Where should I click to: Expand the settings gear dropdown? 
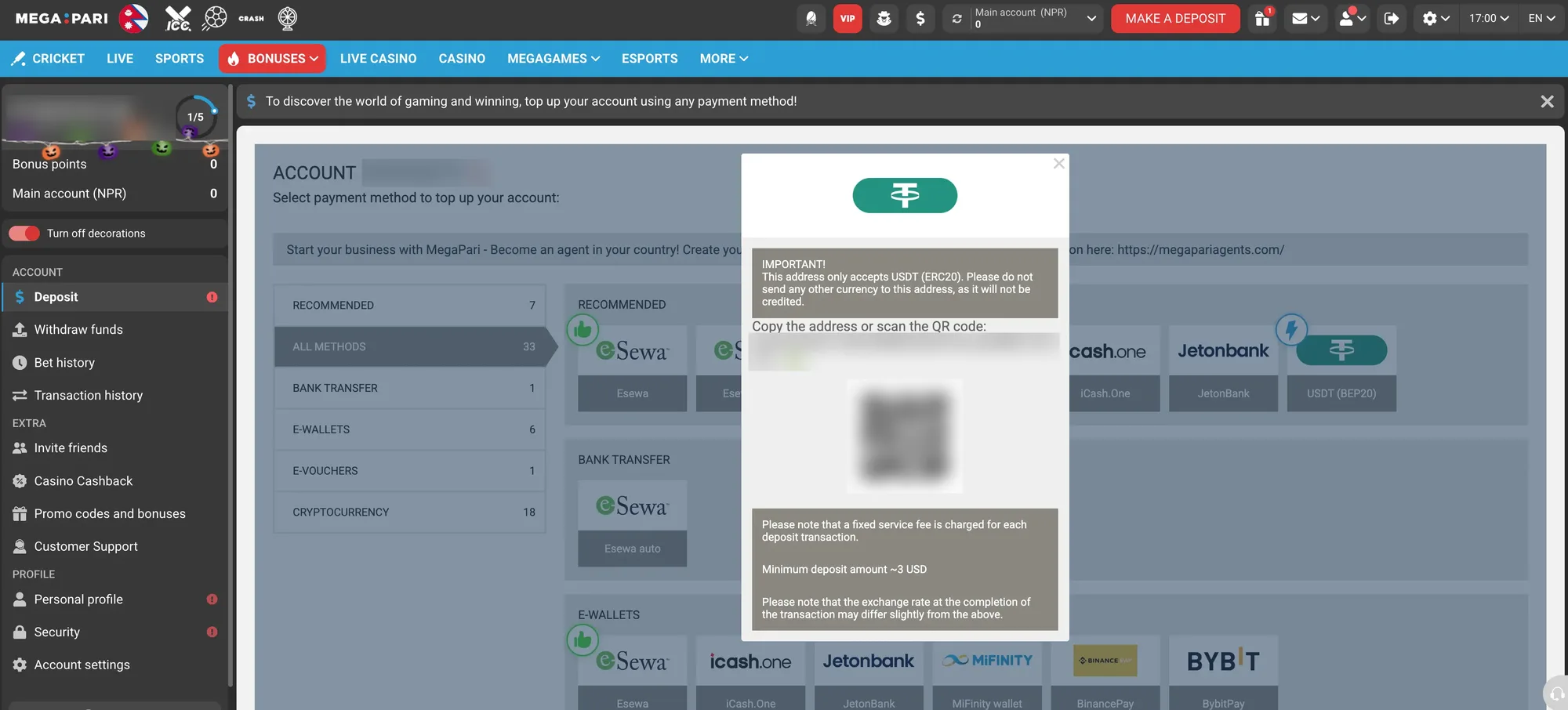(x=1436, y=19)
